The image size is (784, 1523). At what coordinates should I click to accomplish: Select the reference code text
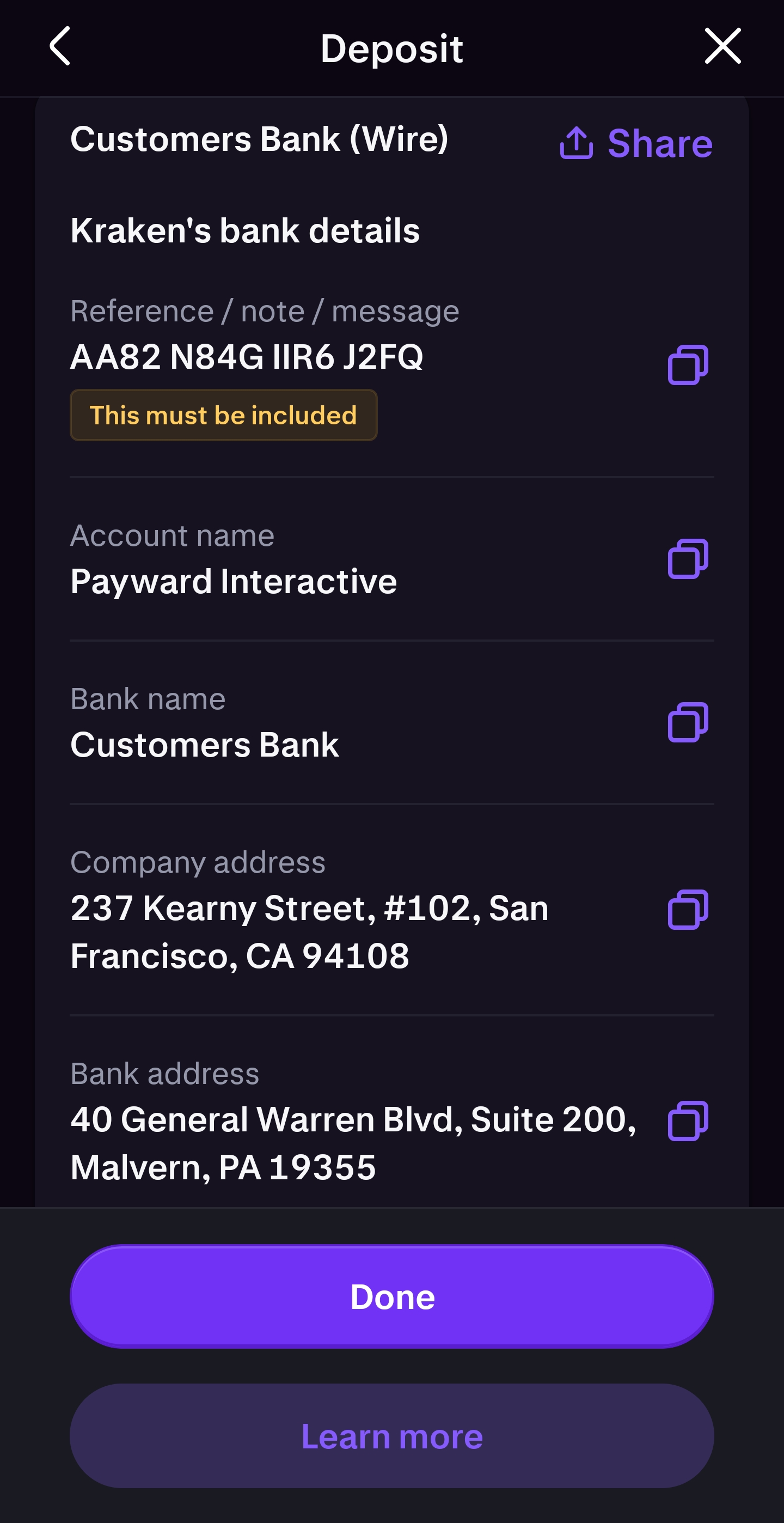[x=247, y=357]
